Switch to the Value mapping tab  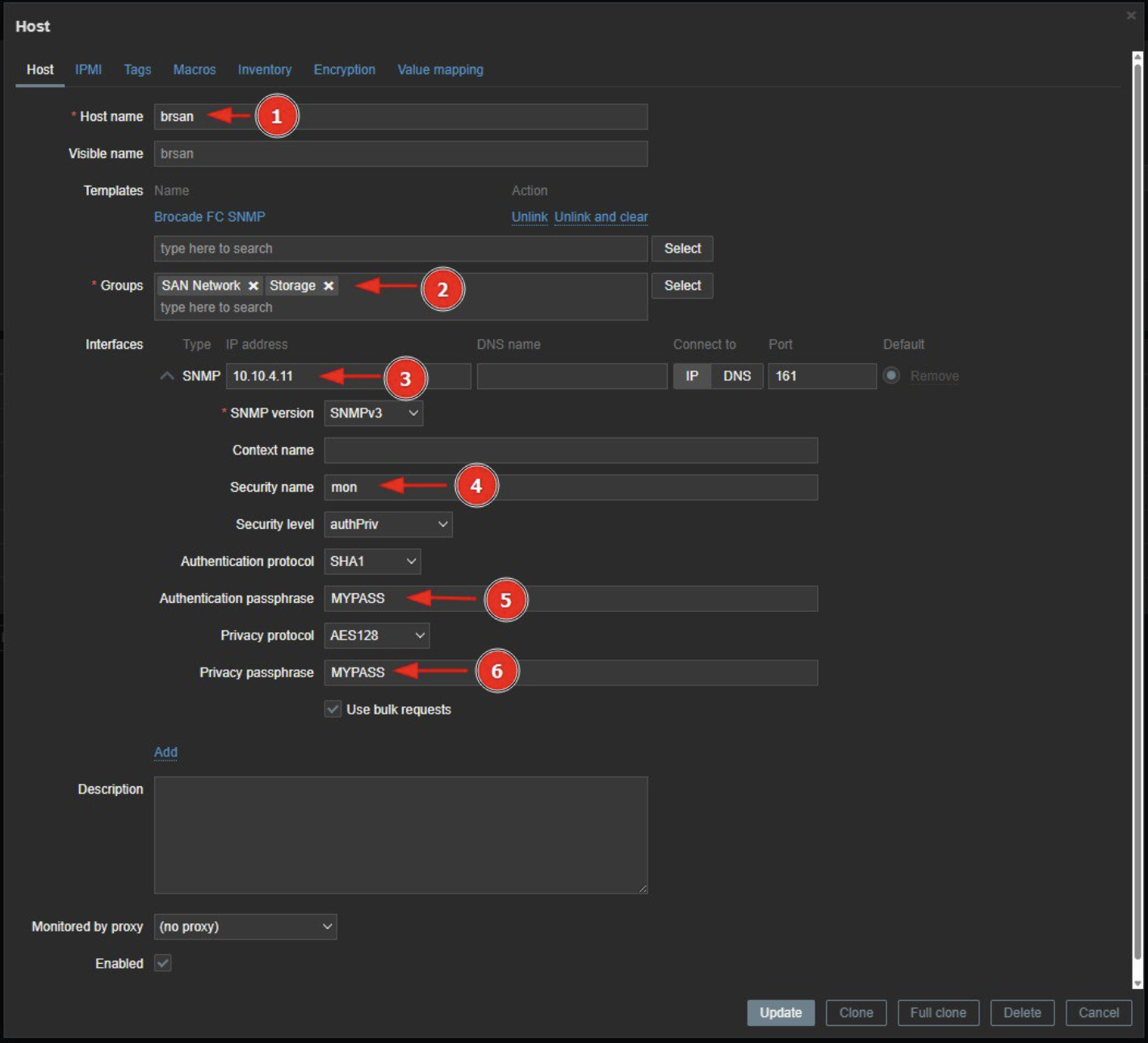(441, 70)
